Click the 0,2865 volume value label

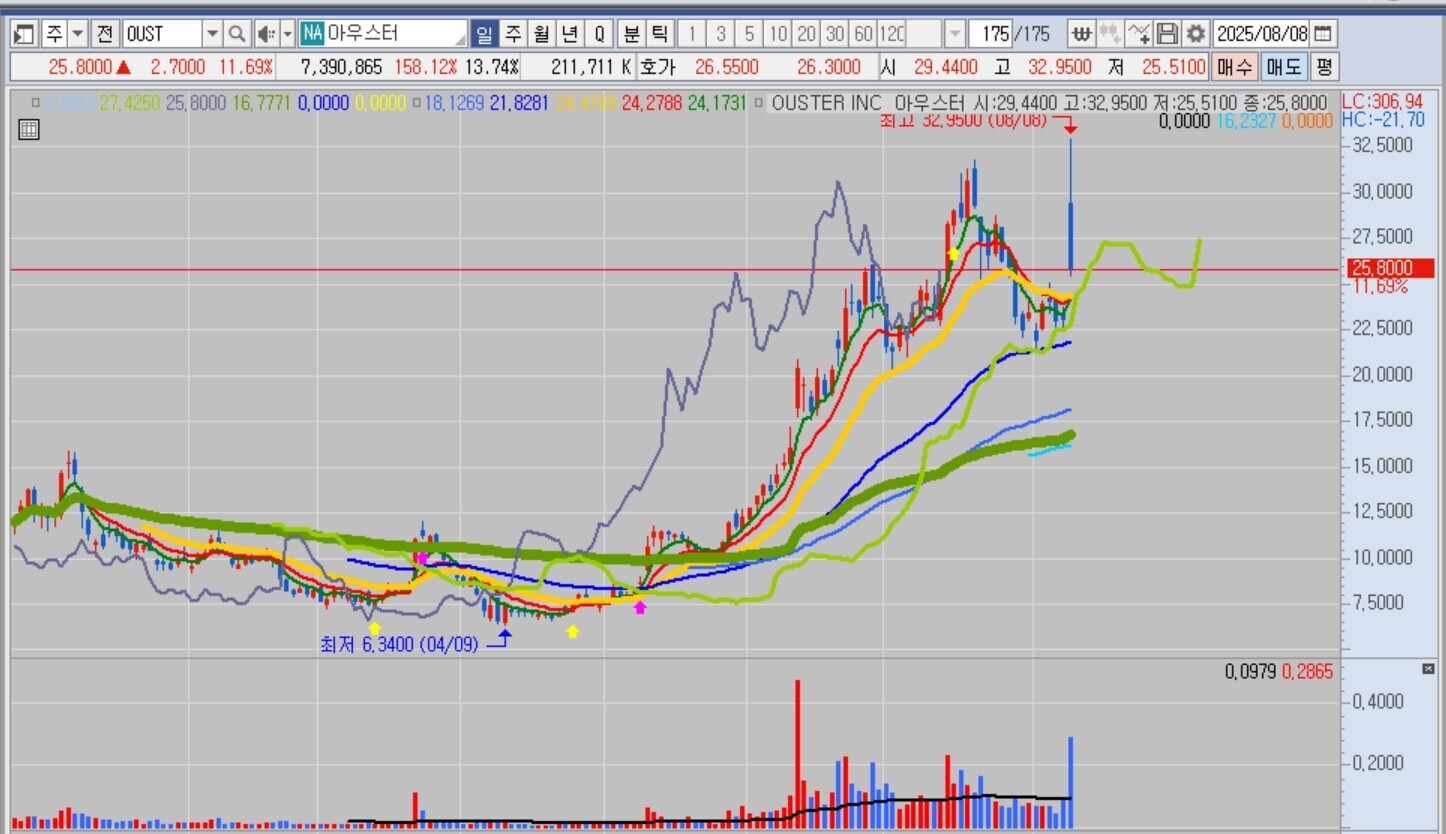1308,672
